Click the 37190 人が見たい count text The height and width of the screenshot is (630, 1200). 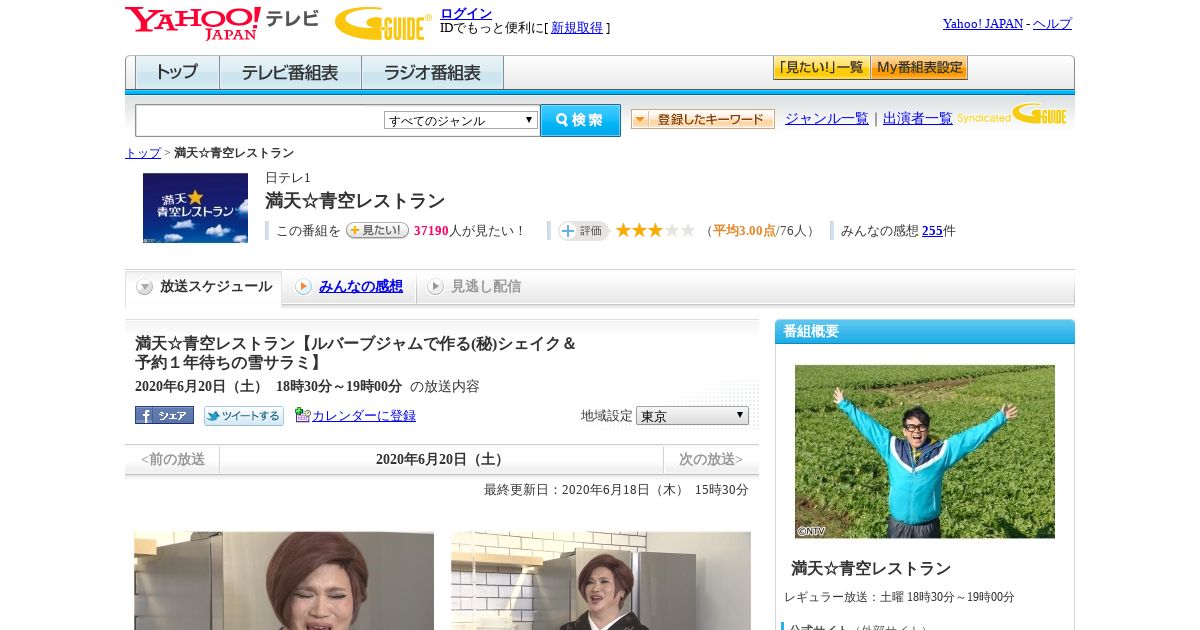point(469,231)
